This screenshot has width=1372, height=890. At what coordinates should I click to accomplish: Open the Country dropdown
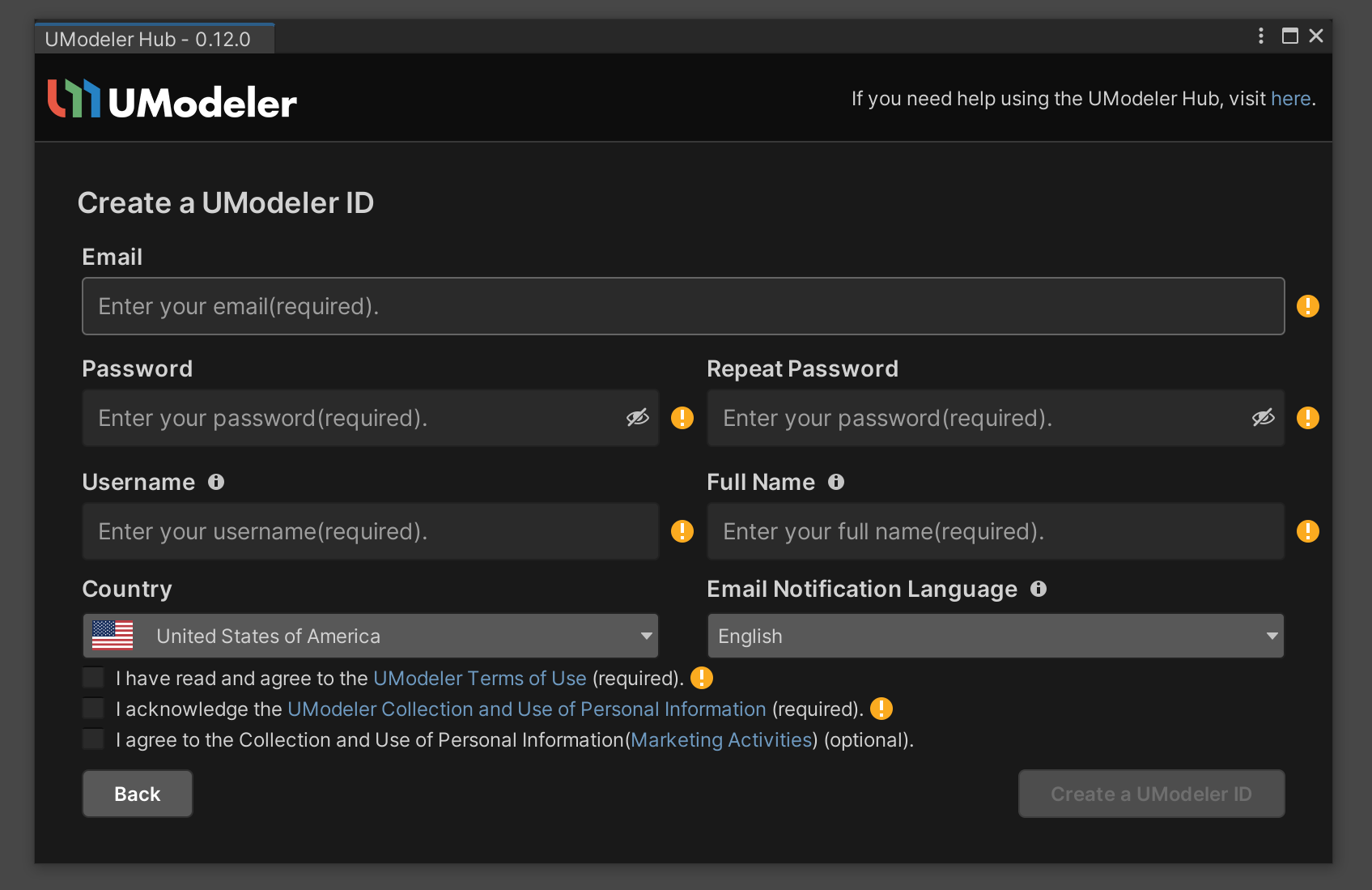click(370, 636)
